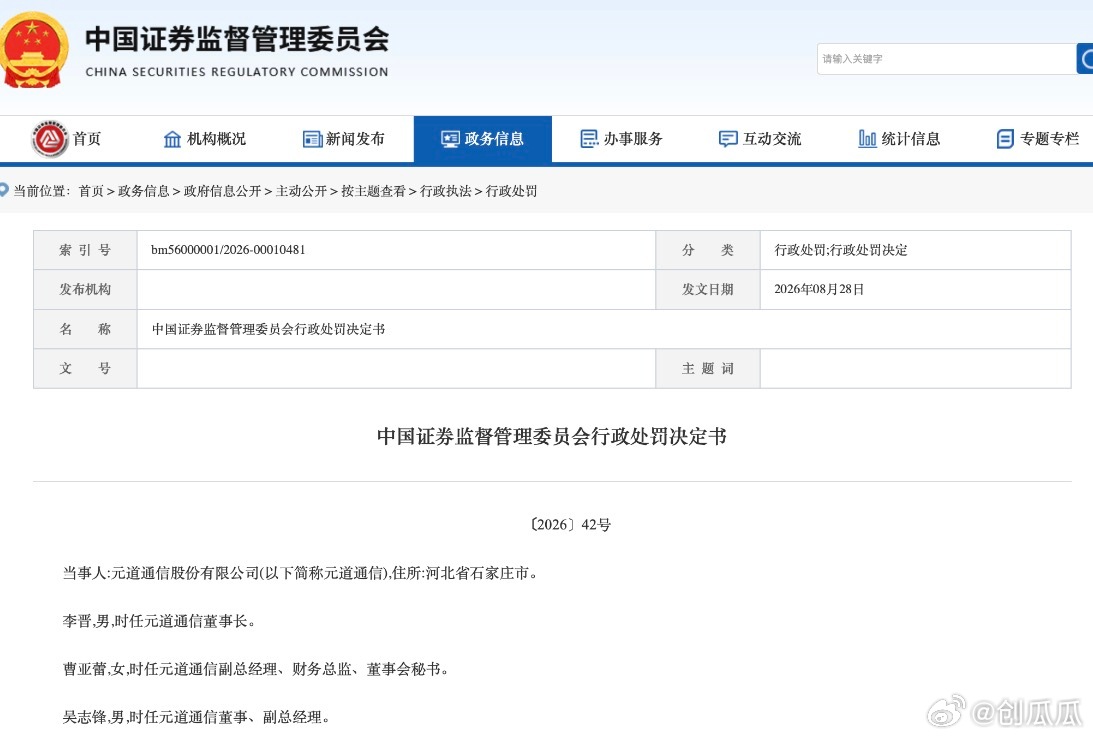Click the 文号 label cell
The image size is (1093, 738).
(x=85, y=368)
